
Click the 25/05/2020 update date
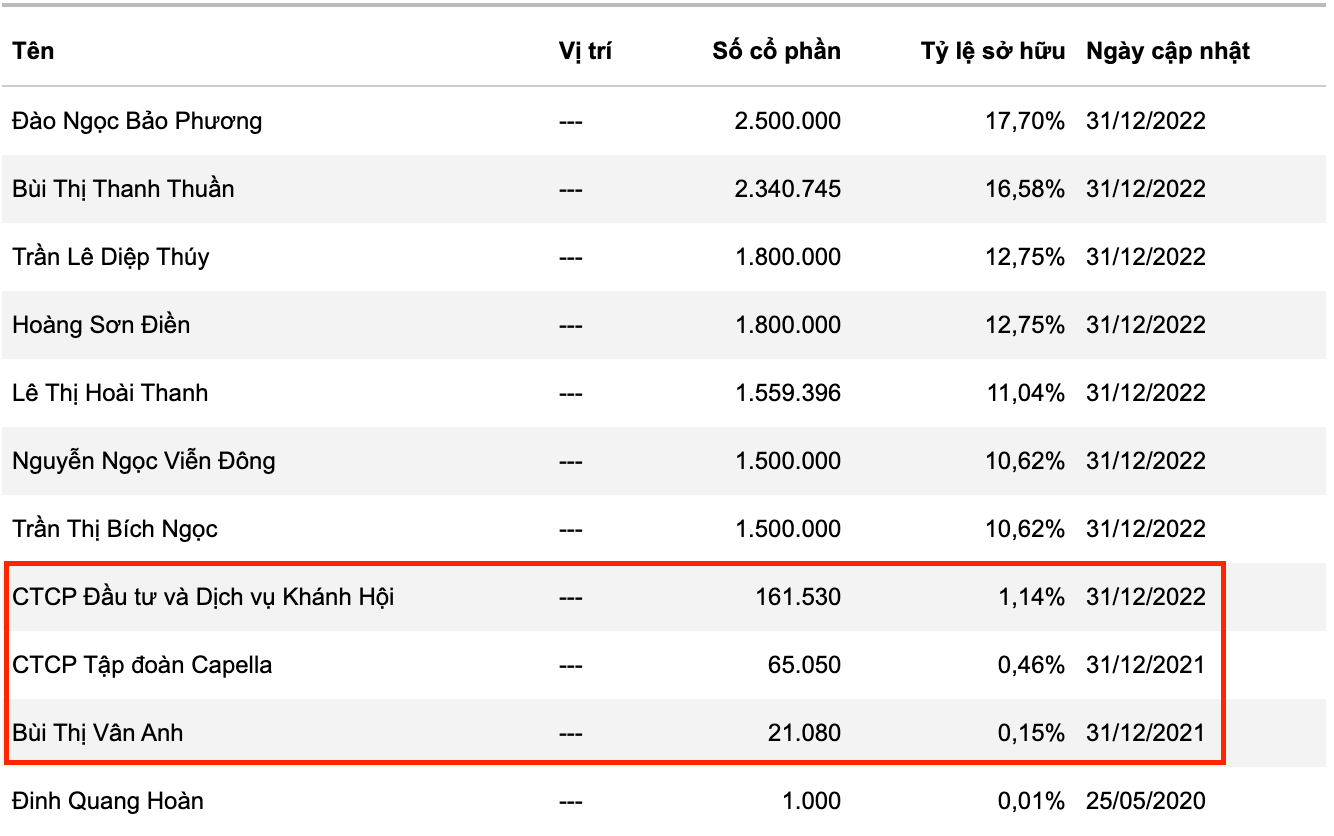[x=1145, y=801]
